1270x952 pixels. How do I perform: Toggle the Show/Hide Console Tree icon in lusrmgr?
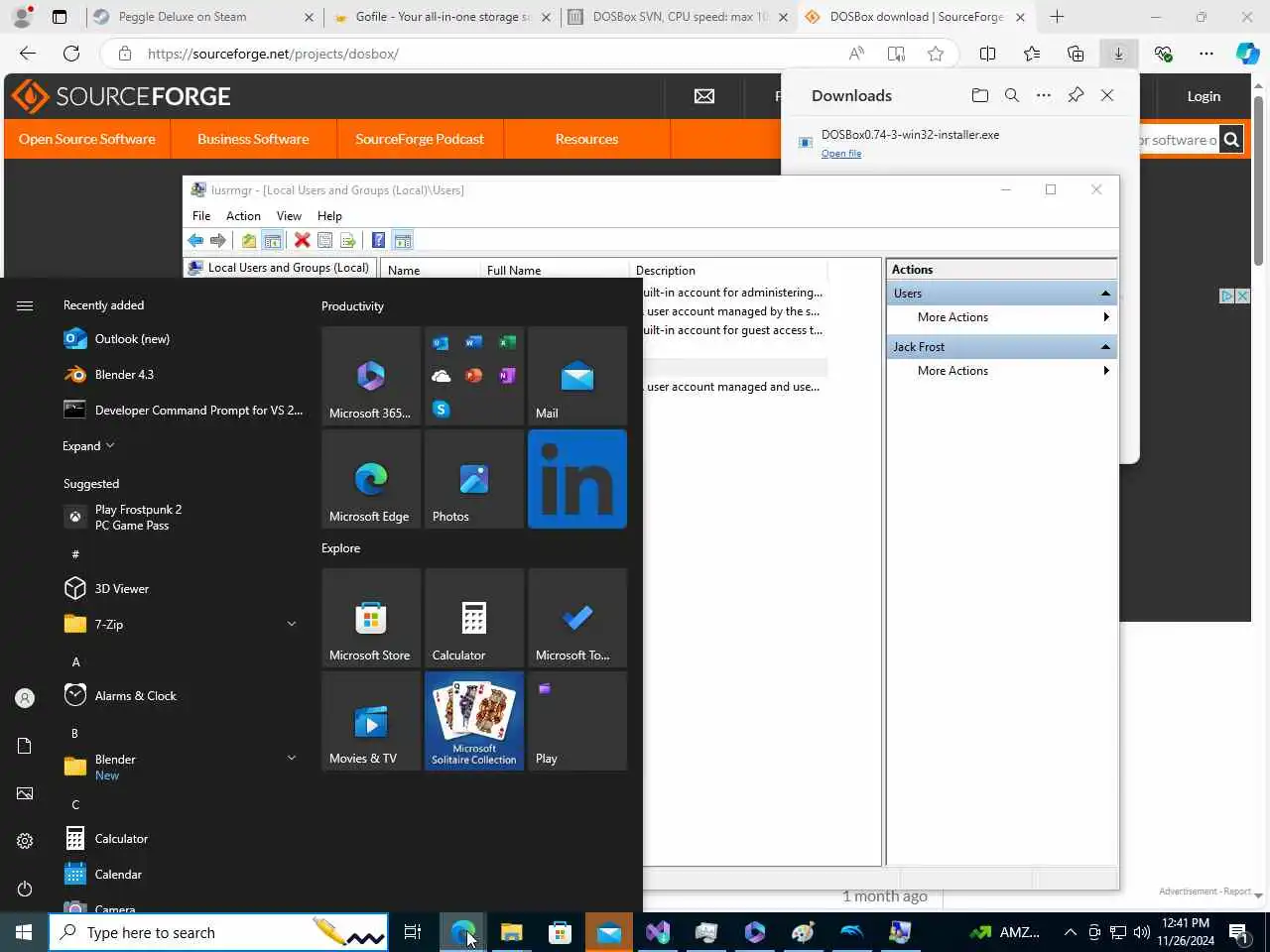pyautogui.click(x=272, y=240)
